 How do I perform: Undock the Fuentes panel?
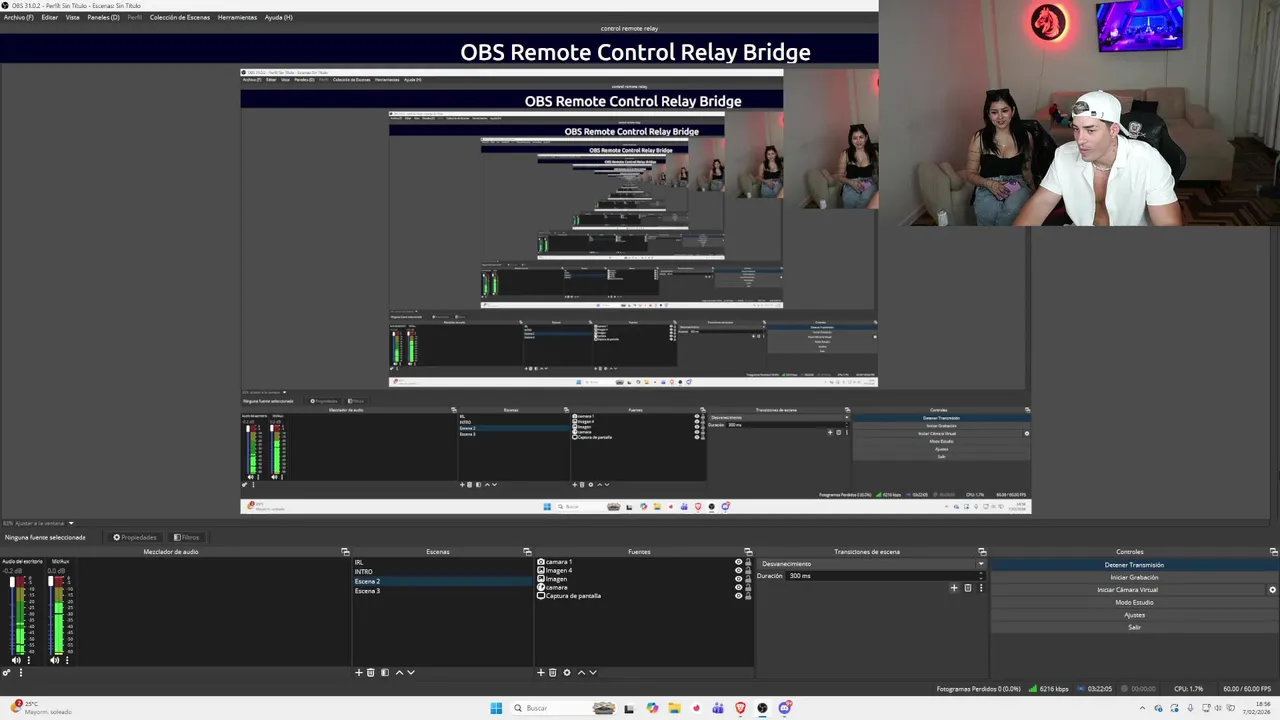coord(748,552)
